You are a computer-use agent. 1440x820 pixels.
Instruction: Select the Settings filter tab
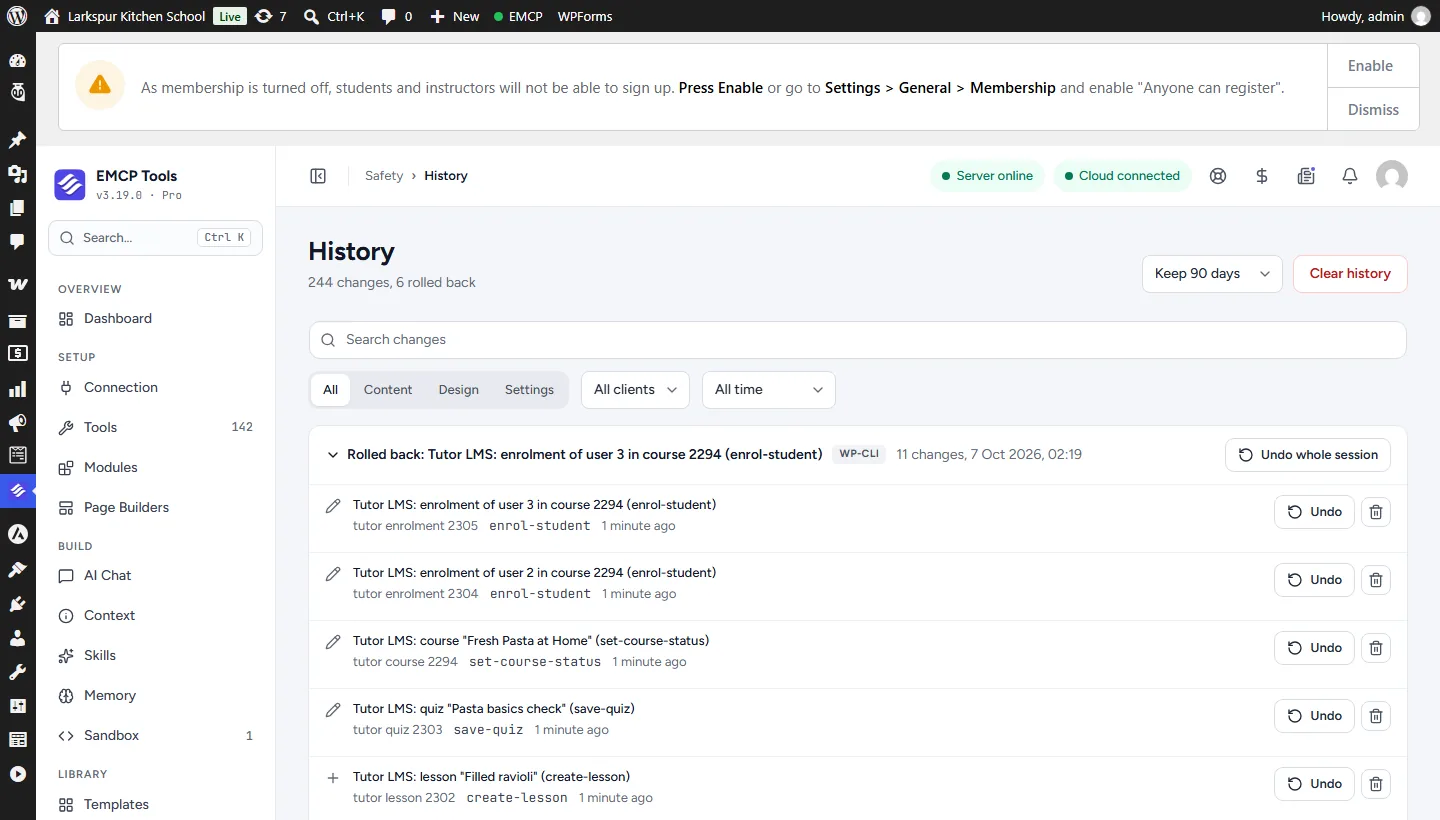(x=529, y=390)
